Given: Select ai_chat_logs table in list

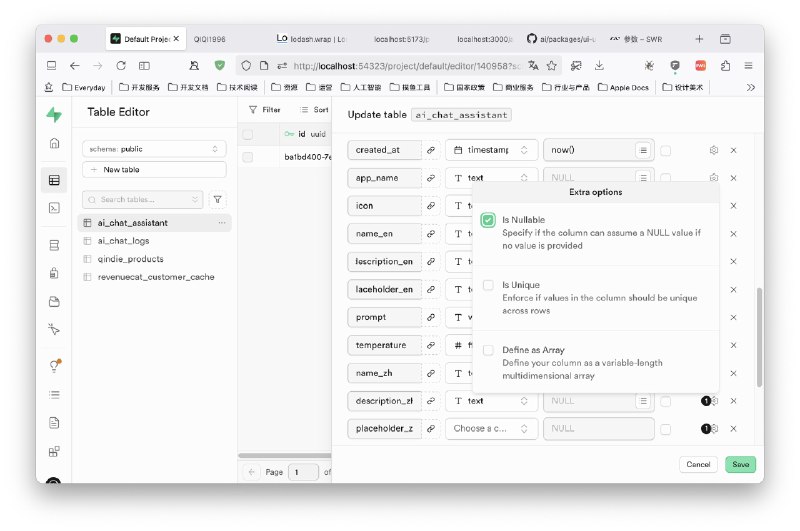Looking at the screenshot, I should tap(123, 241).
